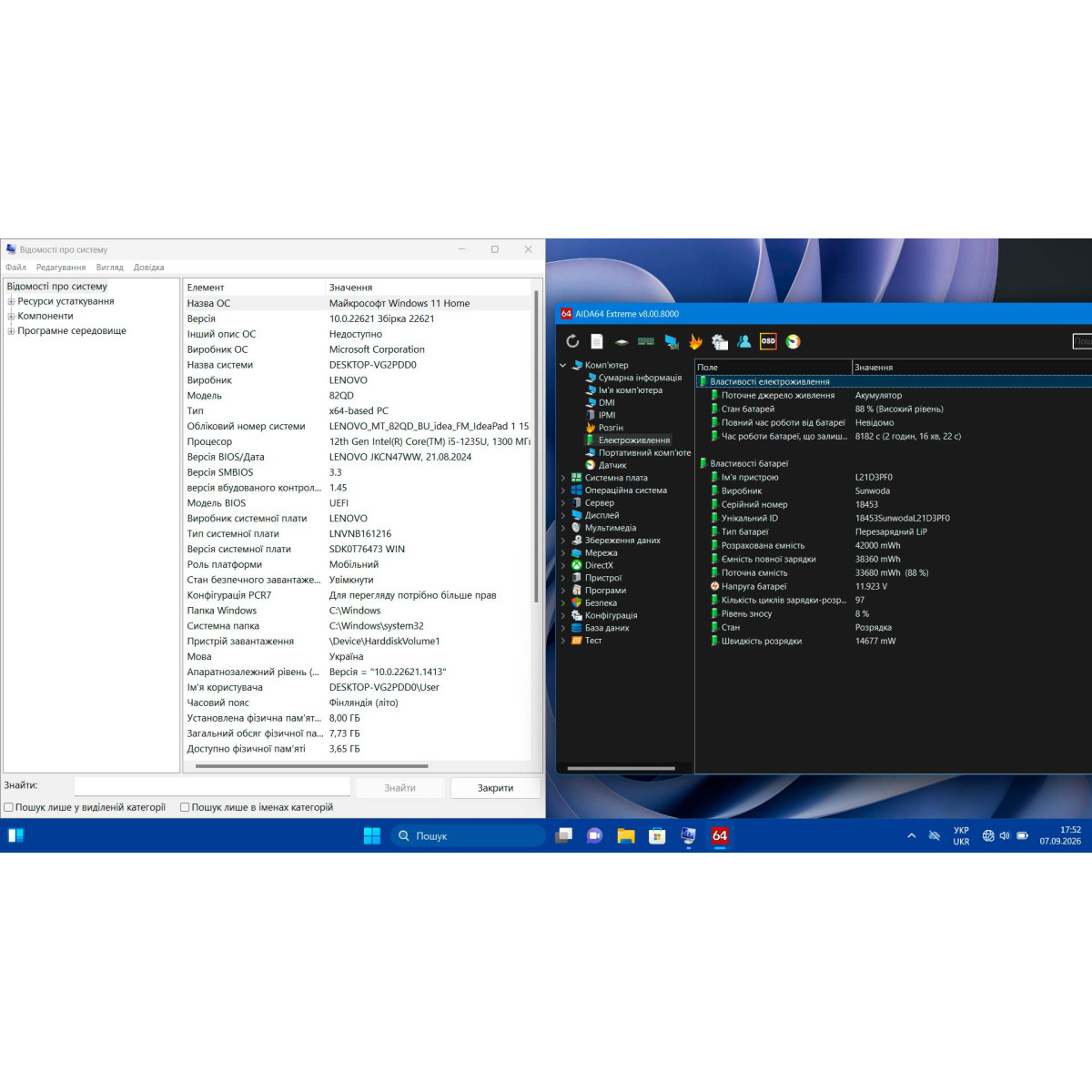Open the Довідка menu
The image size is (1092, 1092).
[x=148, y=268]
